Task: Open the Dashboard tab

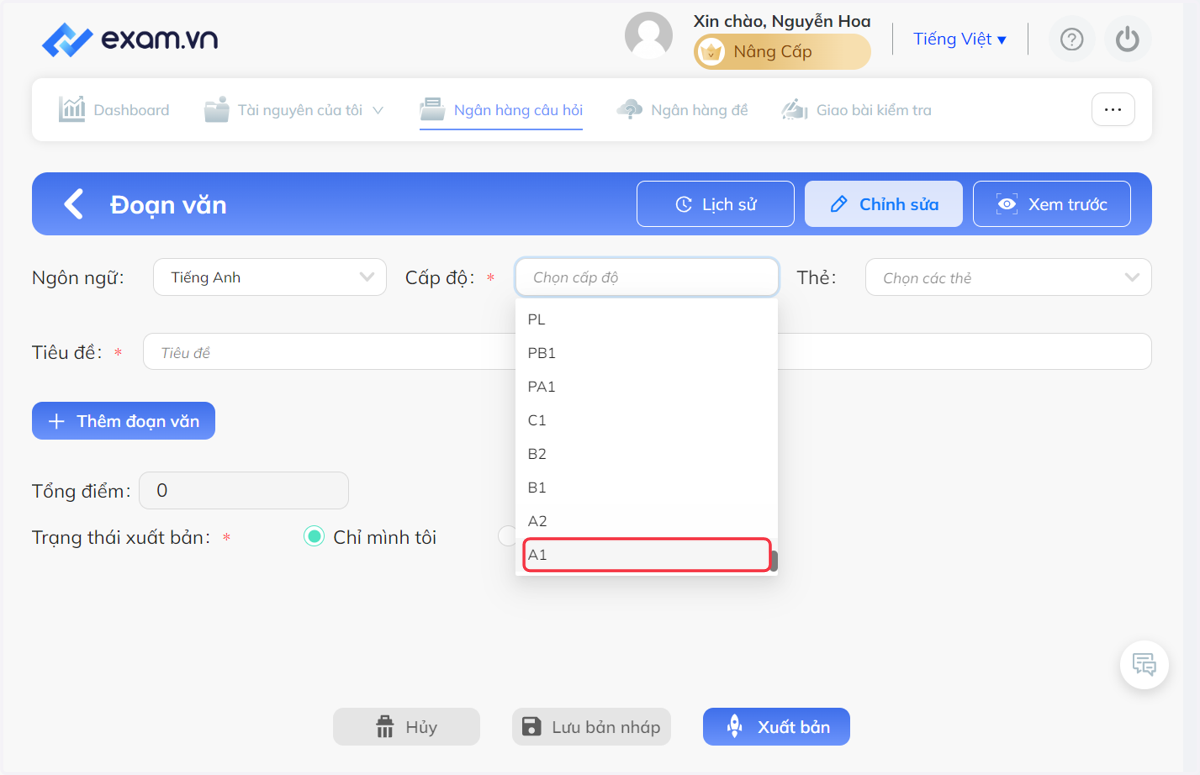Action: point(114,110)
